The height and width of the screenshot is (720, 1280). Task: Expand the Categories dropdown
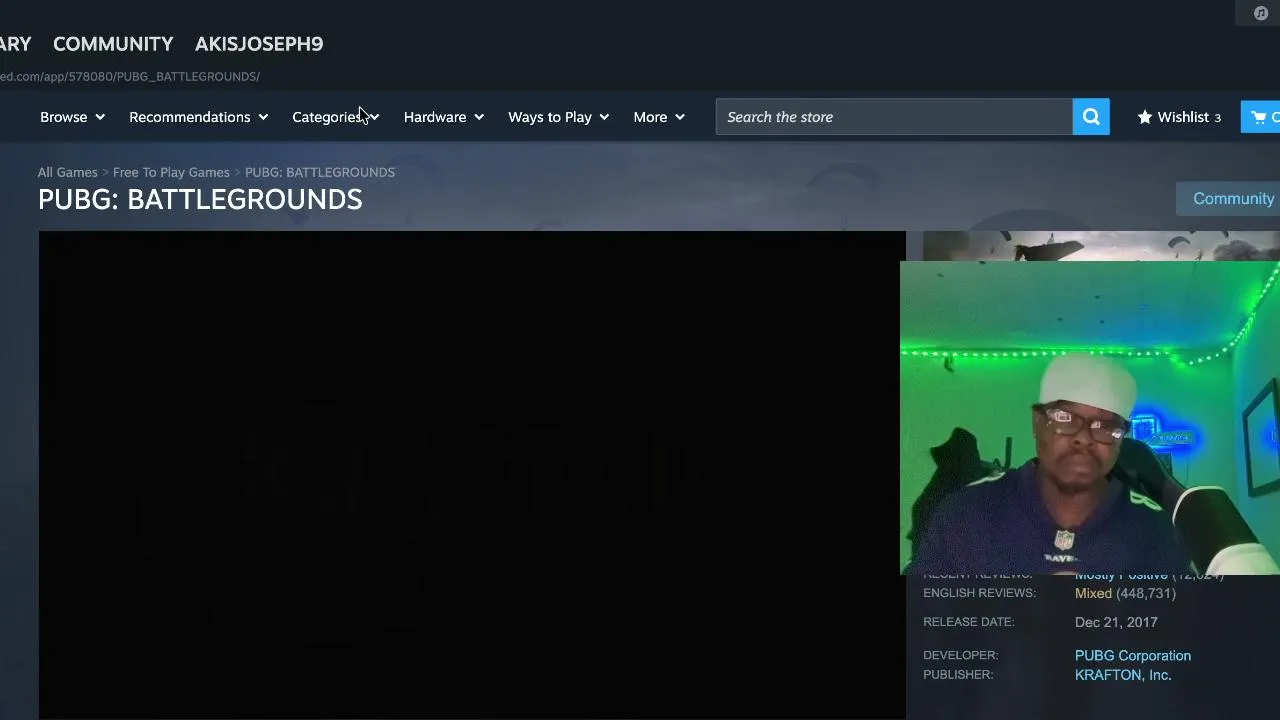tap(335, 117)
